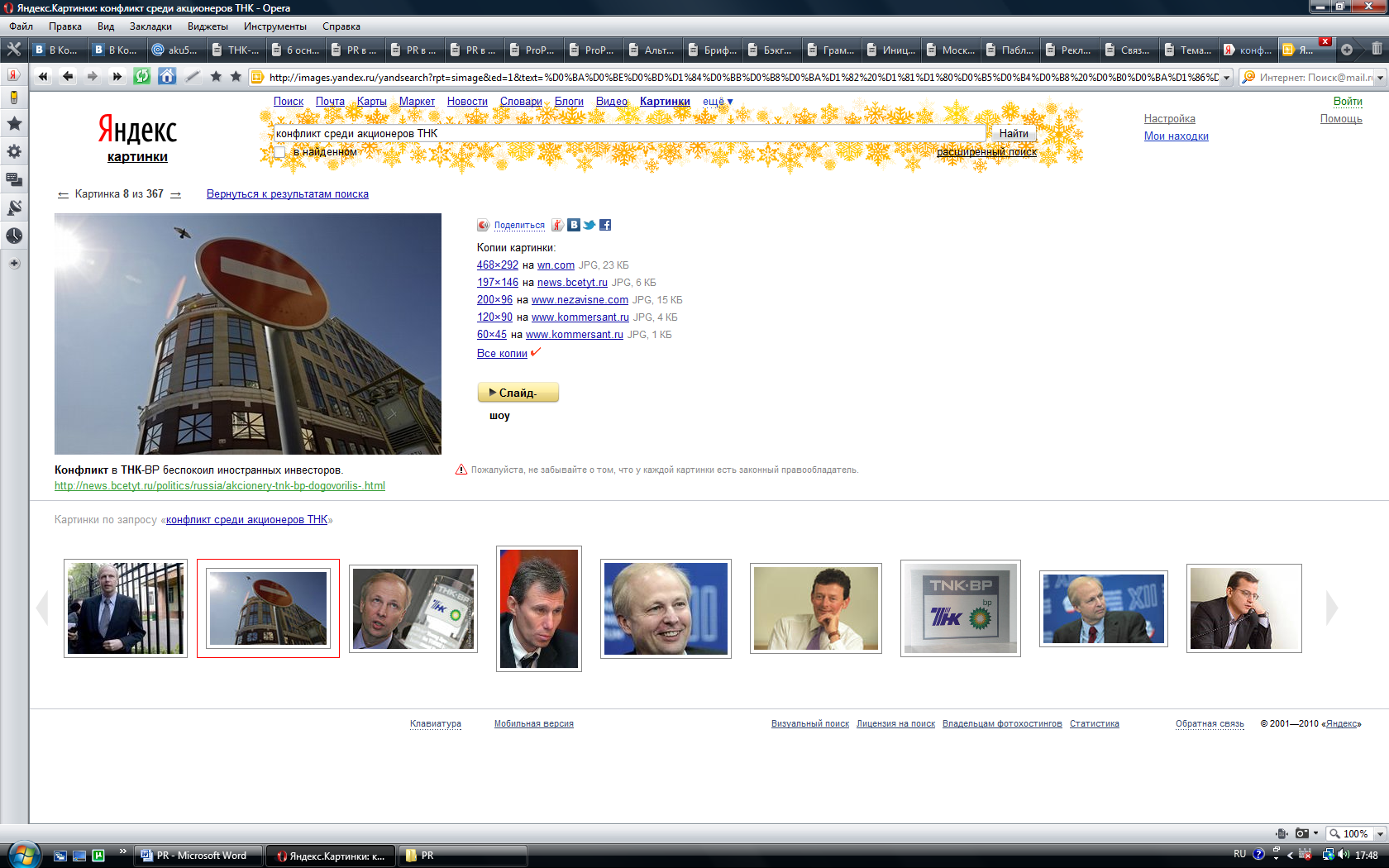Open the Новости link in Yandex nav
Screen dimensions: 1389x868
pyautogui.click(x=467, y=102)
